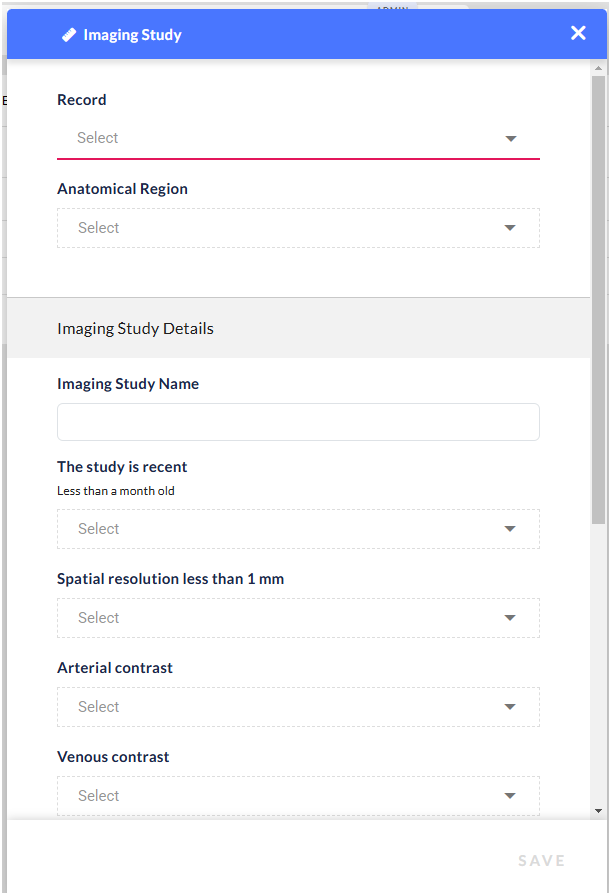Close the Imaging Study dialog
Viewport: 611px width, 895px height.
[578, 33]
